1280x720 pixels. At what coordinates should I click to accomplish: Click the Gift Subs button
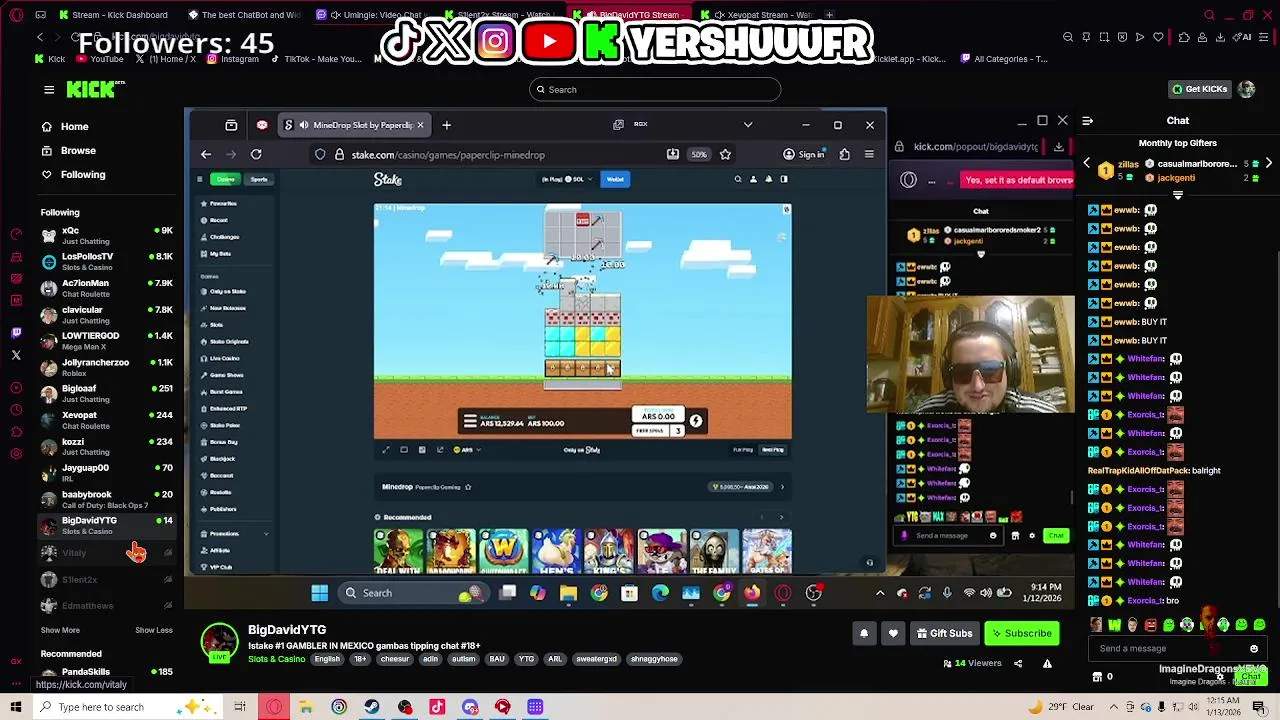click(945, 633)
